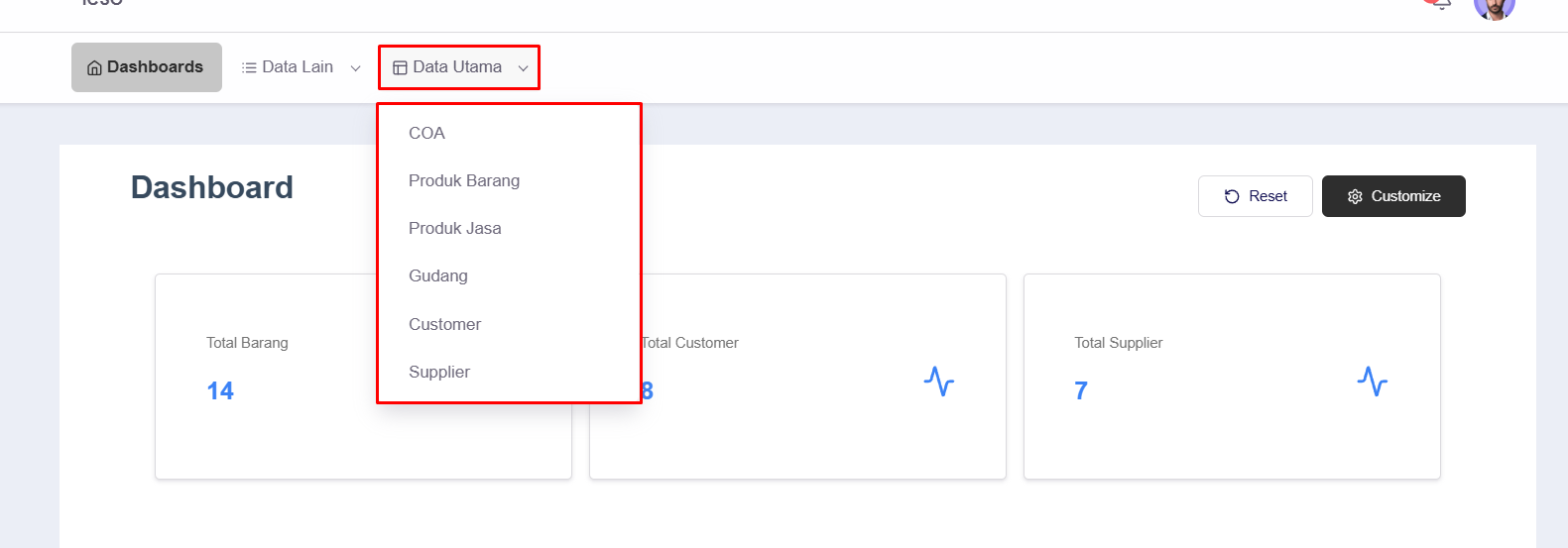Click the pulse icon in Total Supplier card

pos(1372,382)
